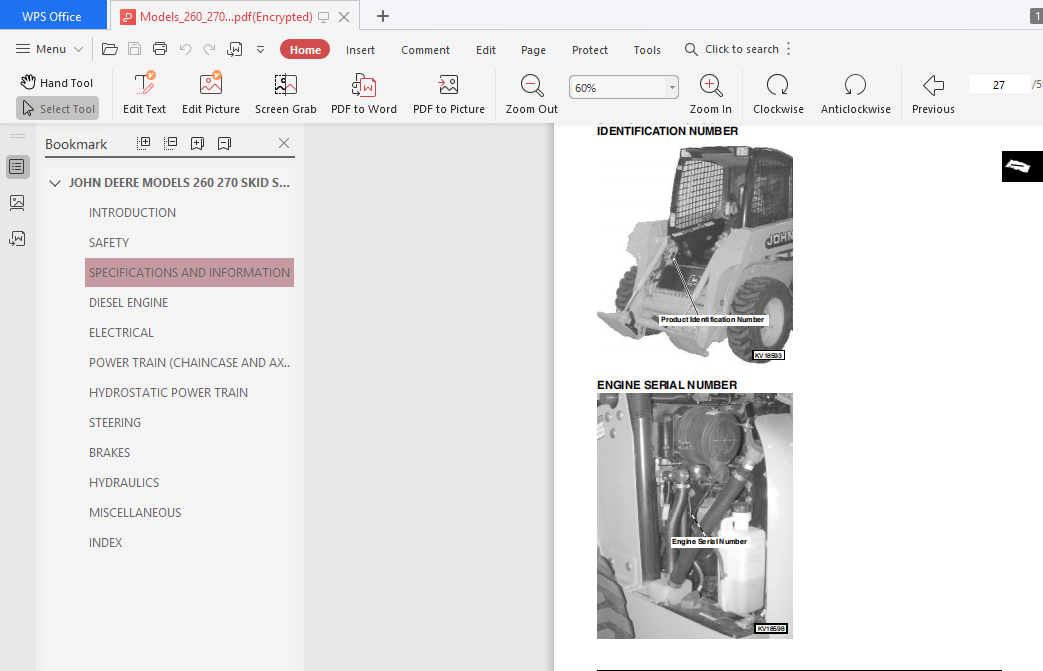Click the skid steer Product Identification Number image

(694, 255)
